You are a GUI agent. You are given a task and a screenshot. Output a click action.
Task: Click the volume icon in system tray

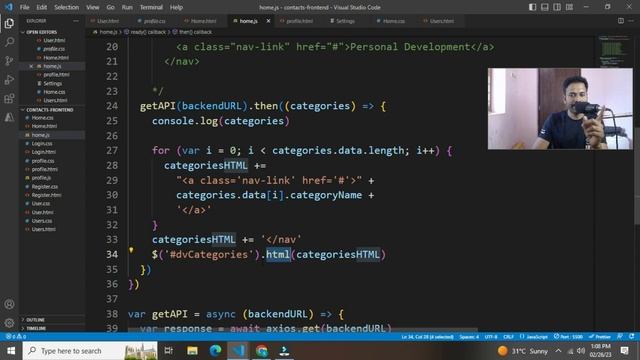[x=581, y=351]
